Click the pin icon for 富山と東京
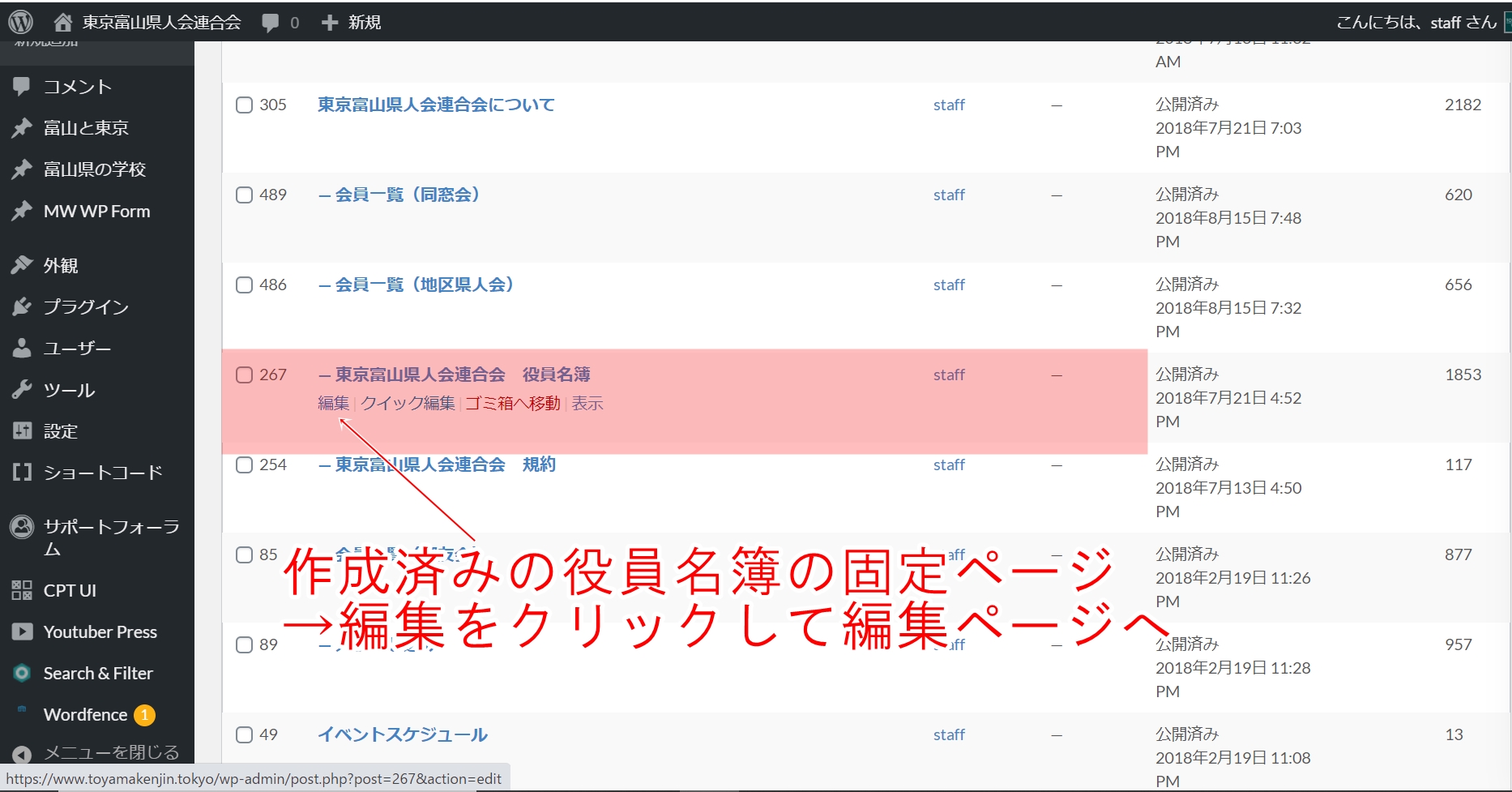Image resolution: width=1512 pixels, height=792 pixels. (22, 127)
